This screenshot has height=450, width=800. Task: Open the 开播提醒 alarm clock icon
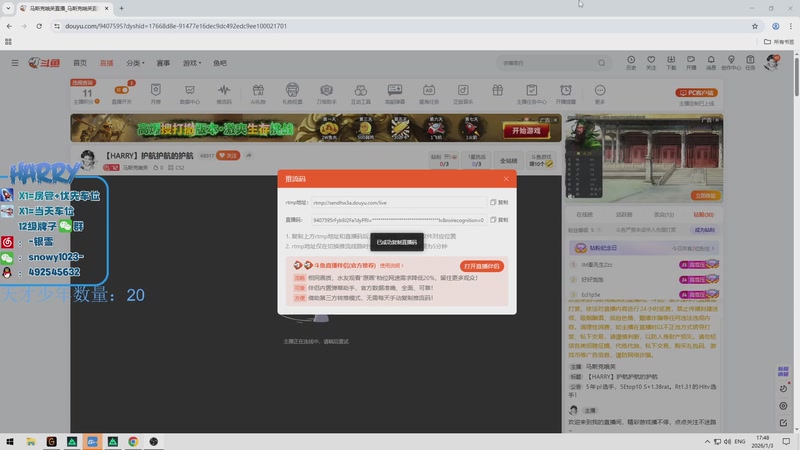pos(566,93)
